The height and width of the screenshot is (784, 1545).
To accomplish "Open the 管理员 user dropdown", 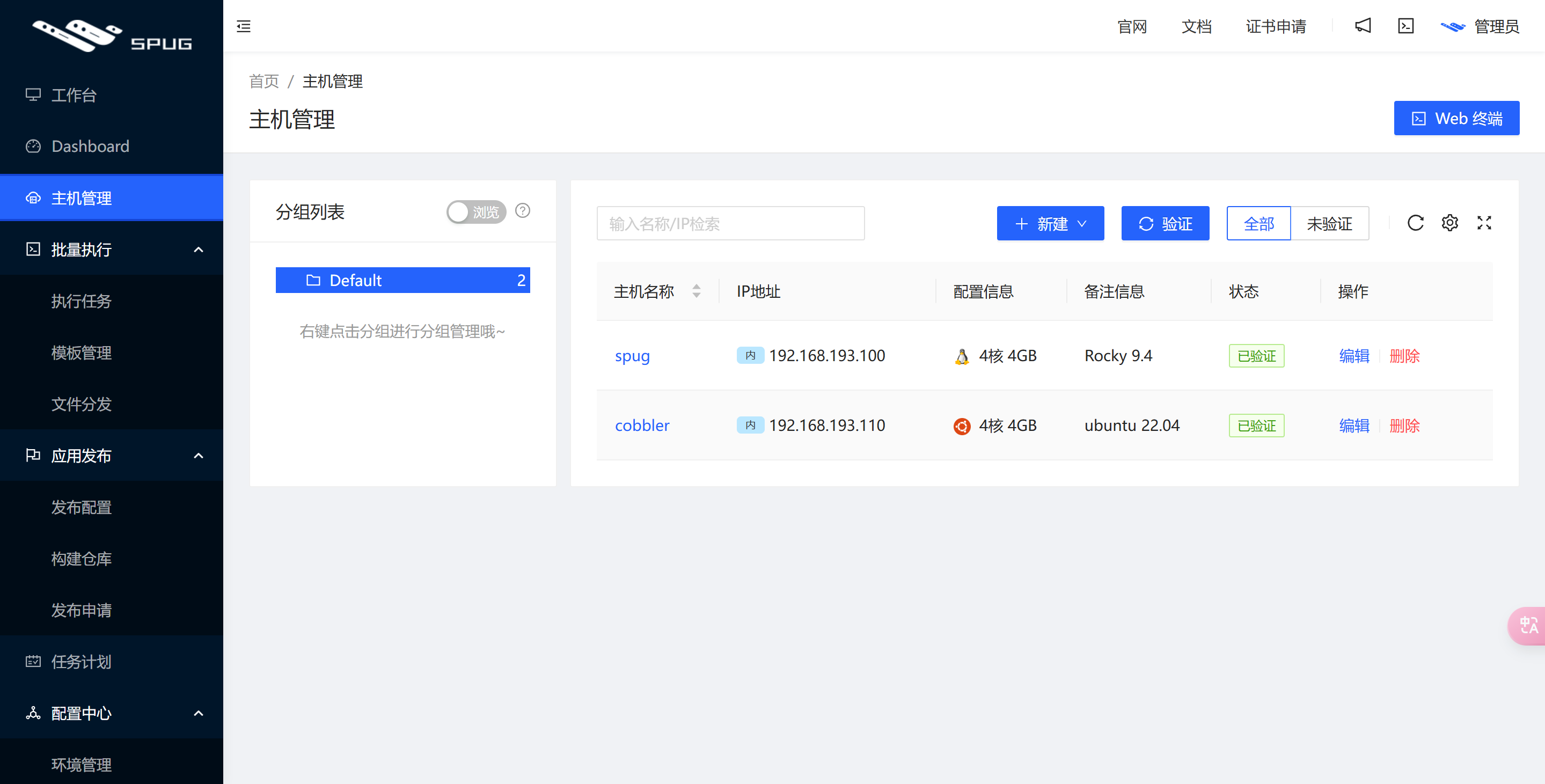I will 1480,26.
